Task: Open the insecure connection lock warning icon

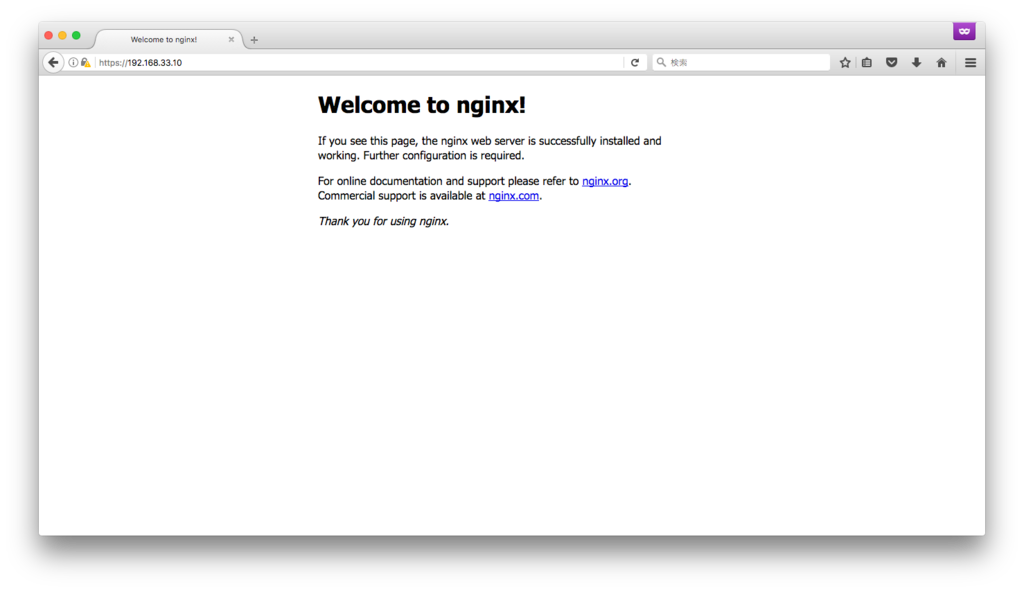Action: 85,63
